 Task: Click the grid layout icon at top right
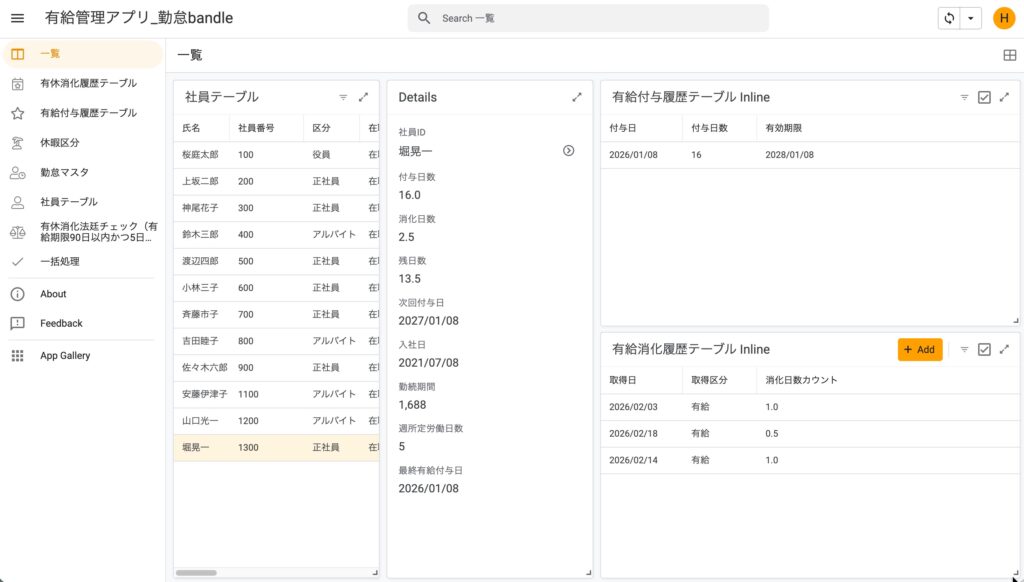click(1009, 56)
